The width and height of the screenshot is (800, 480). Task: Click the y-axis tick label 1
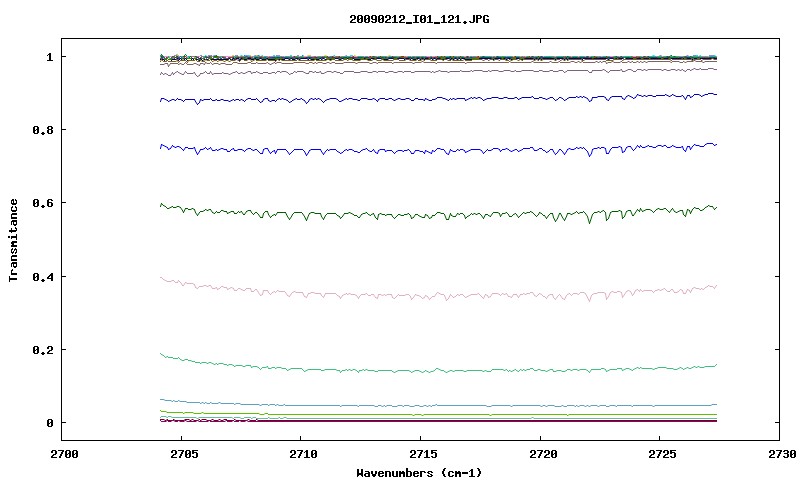coord(49,57)
